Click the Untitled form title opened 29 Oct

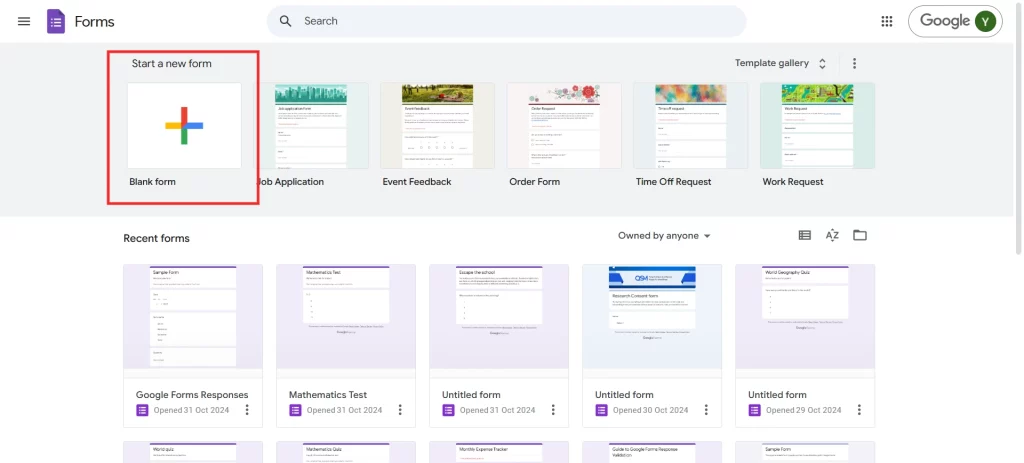777,394
